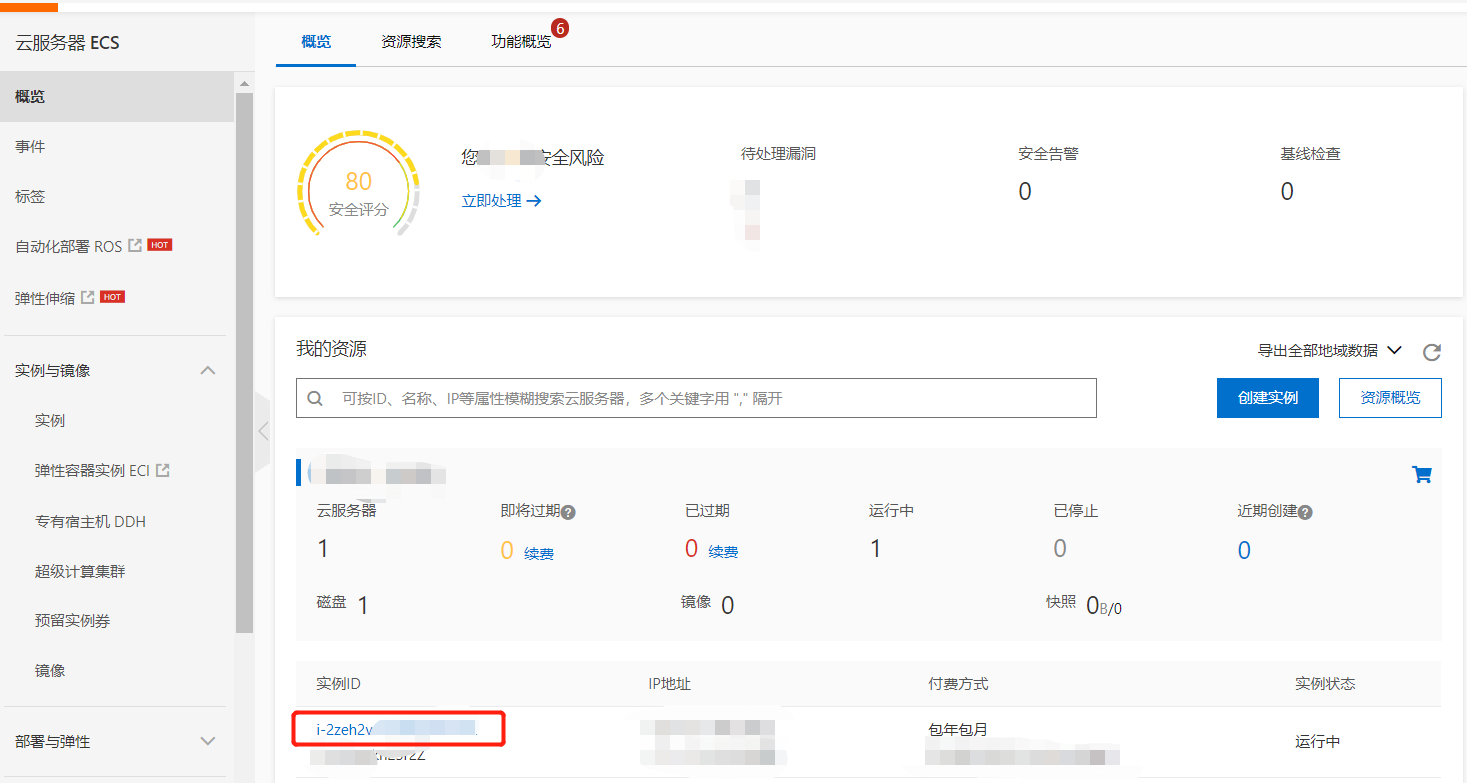
Task: Switch to the 概览 tab
Action: pyautogui.click(x=316, y=42)
